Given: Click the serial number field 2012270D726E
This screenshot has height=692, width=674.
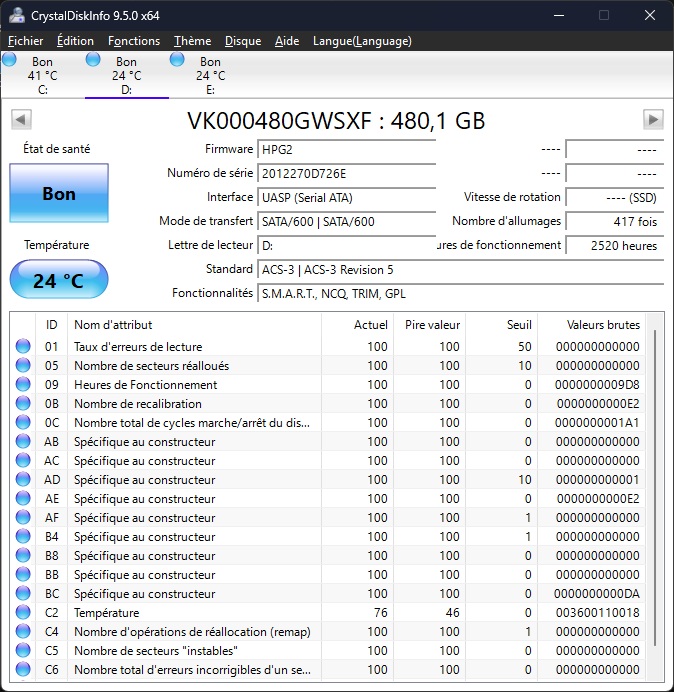Looking at the screenshot, I should click(347, 173).
